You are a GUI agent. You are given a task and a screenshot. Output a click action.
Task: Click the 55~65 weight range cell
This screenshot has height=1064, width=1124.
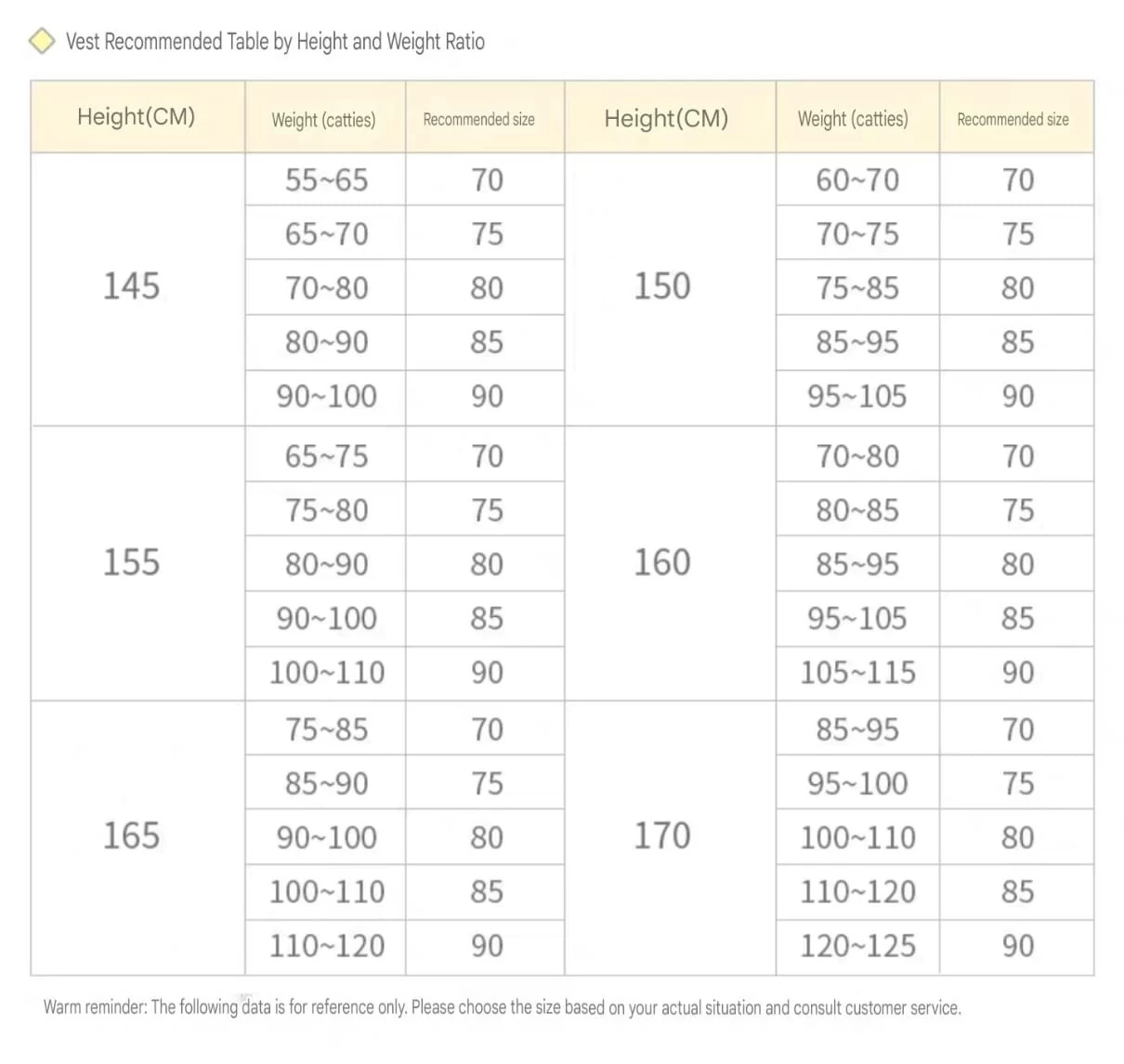[x=326, y=179]
